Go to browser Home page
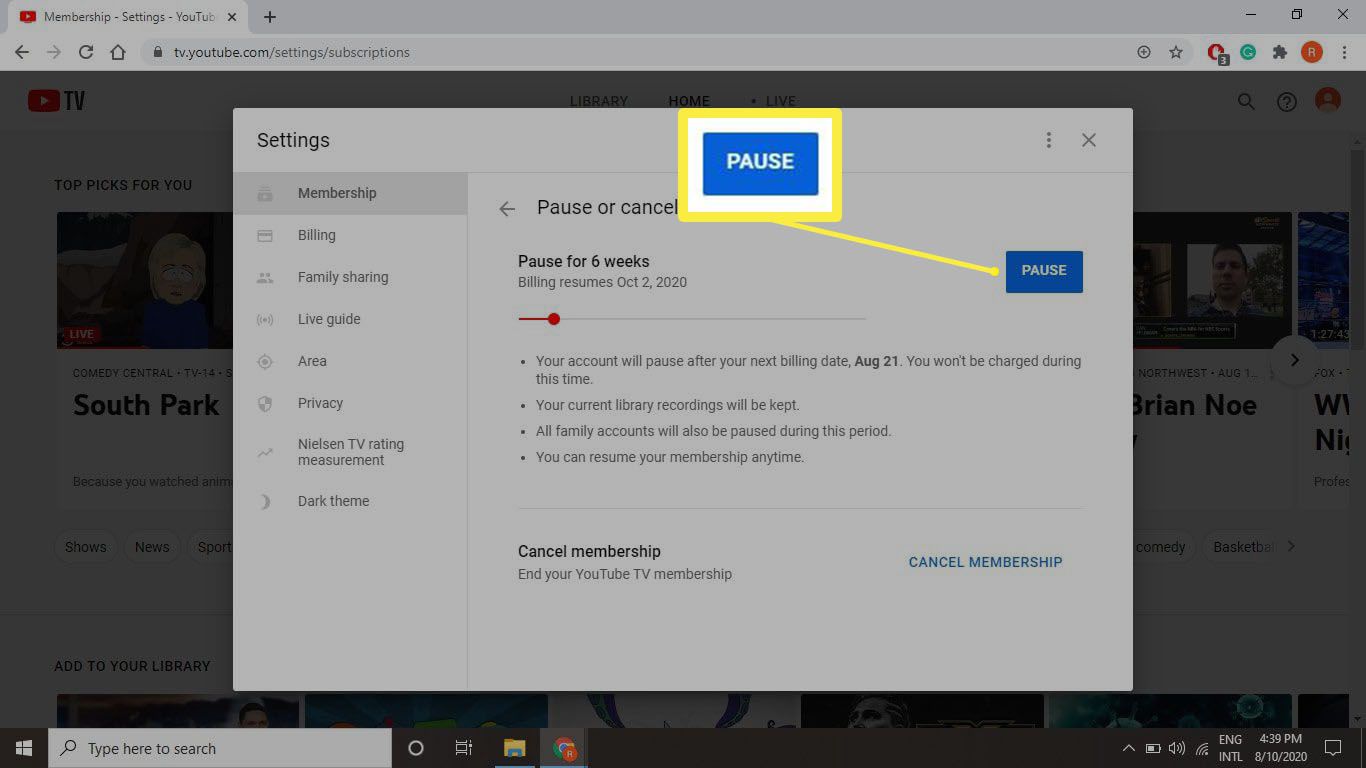The width and height of the screenshot is (1366, 768). click(118, 52)
